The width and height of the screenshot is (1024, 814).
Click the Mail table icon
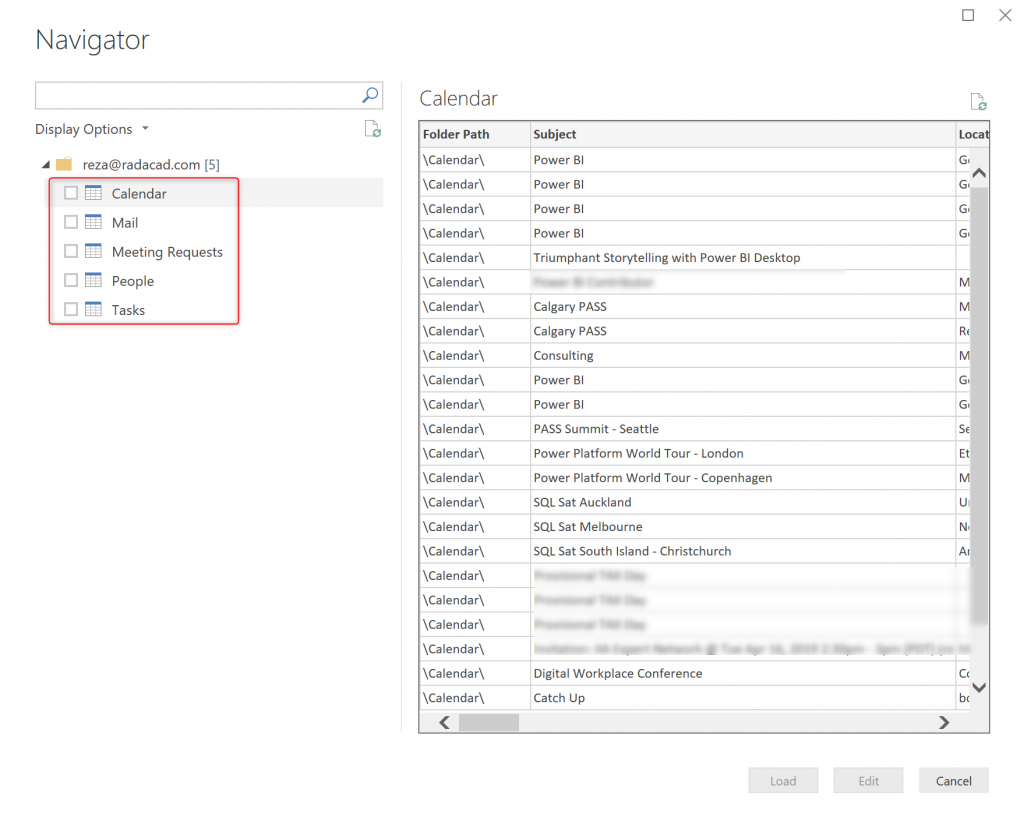pyautogui.click(x=94, y=222)
